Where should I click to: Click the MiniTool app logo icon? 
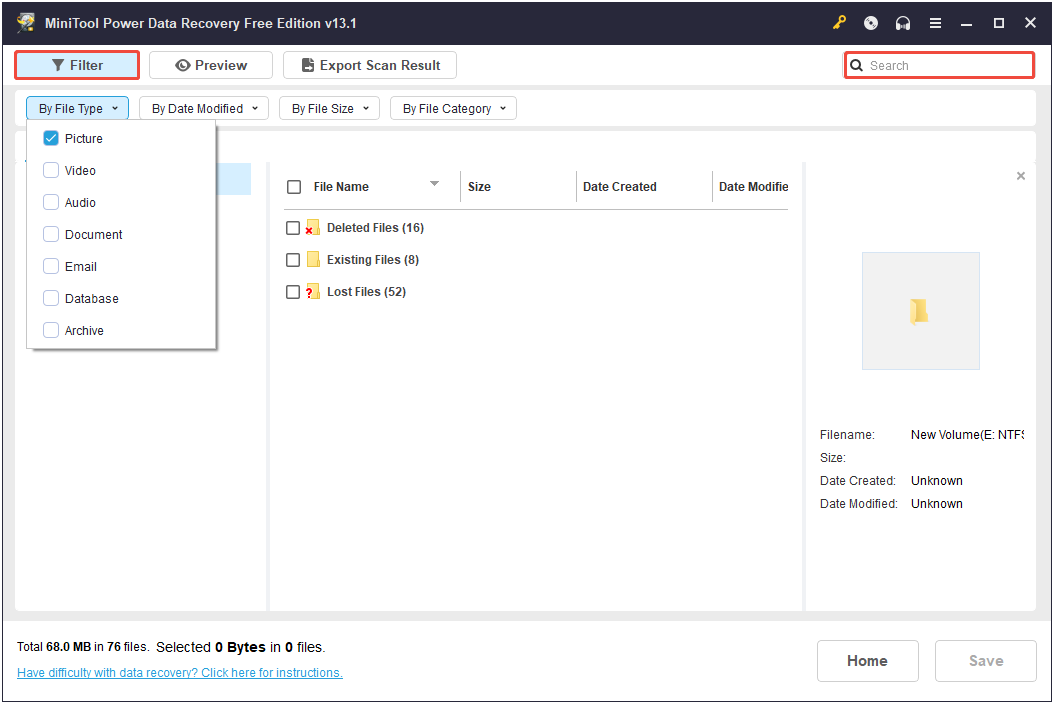pyautogui.click(x=26, y=22)
